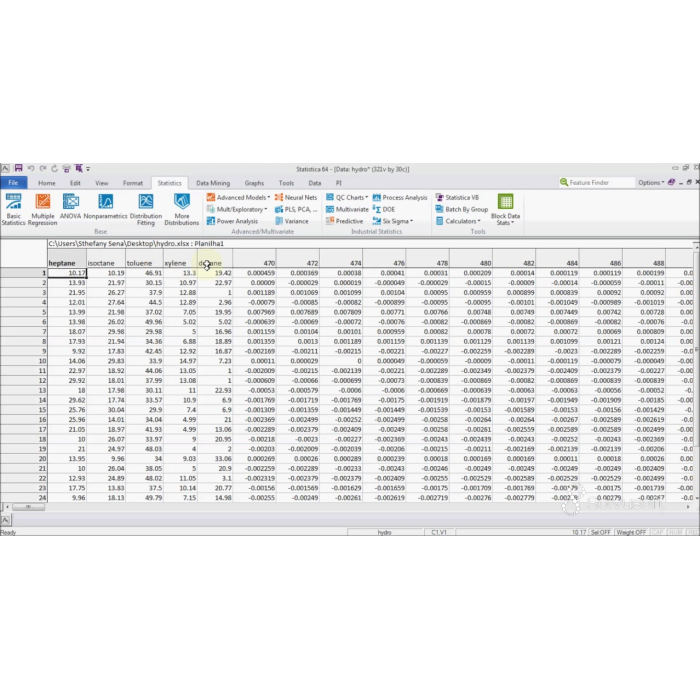Switch to the Format ribbon tab
Image resolution: width=700 pixels, height=700 pixels.
(133, 183)
